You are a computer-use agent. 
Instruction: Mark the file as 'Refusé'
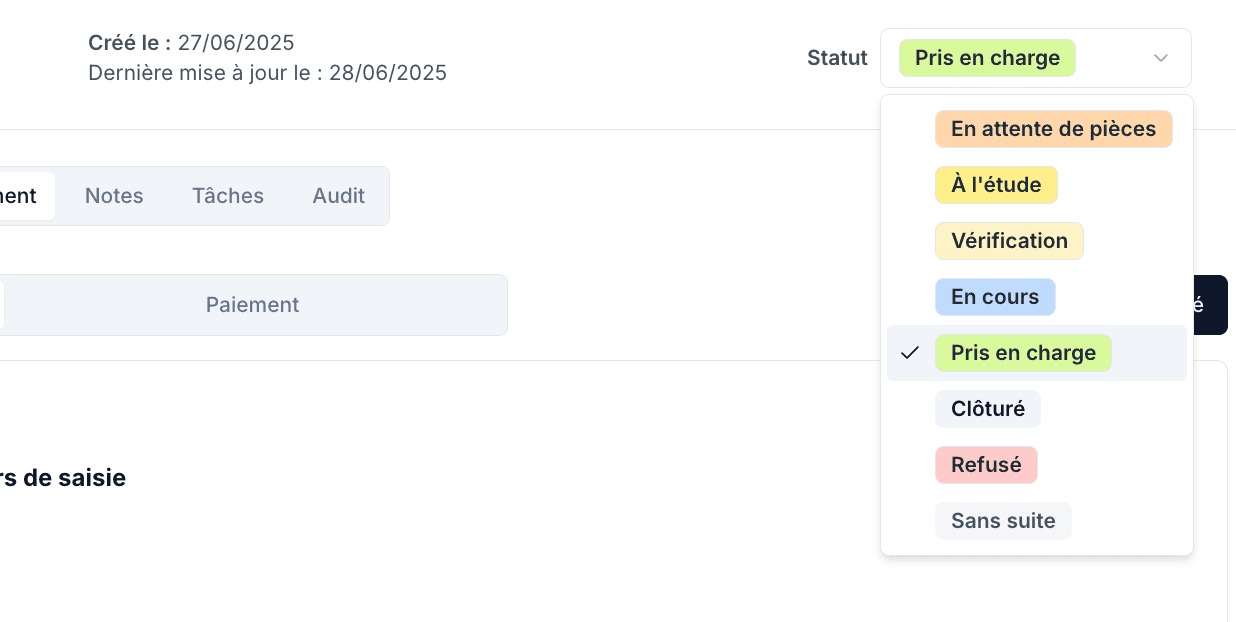pos(986,465)
